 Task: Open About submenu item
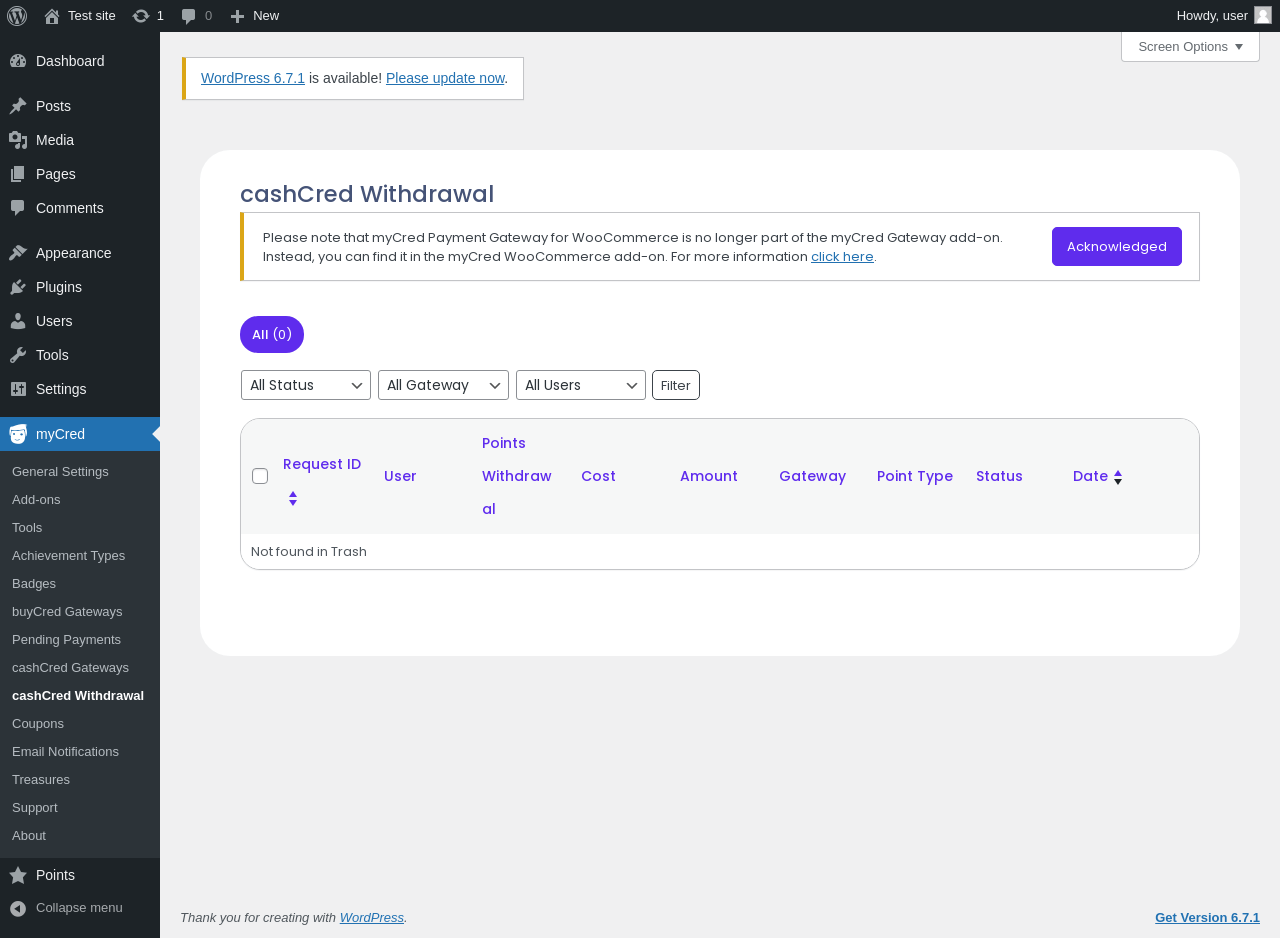coord(29,836)
